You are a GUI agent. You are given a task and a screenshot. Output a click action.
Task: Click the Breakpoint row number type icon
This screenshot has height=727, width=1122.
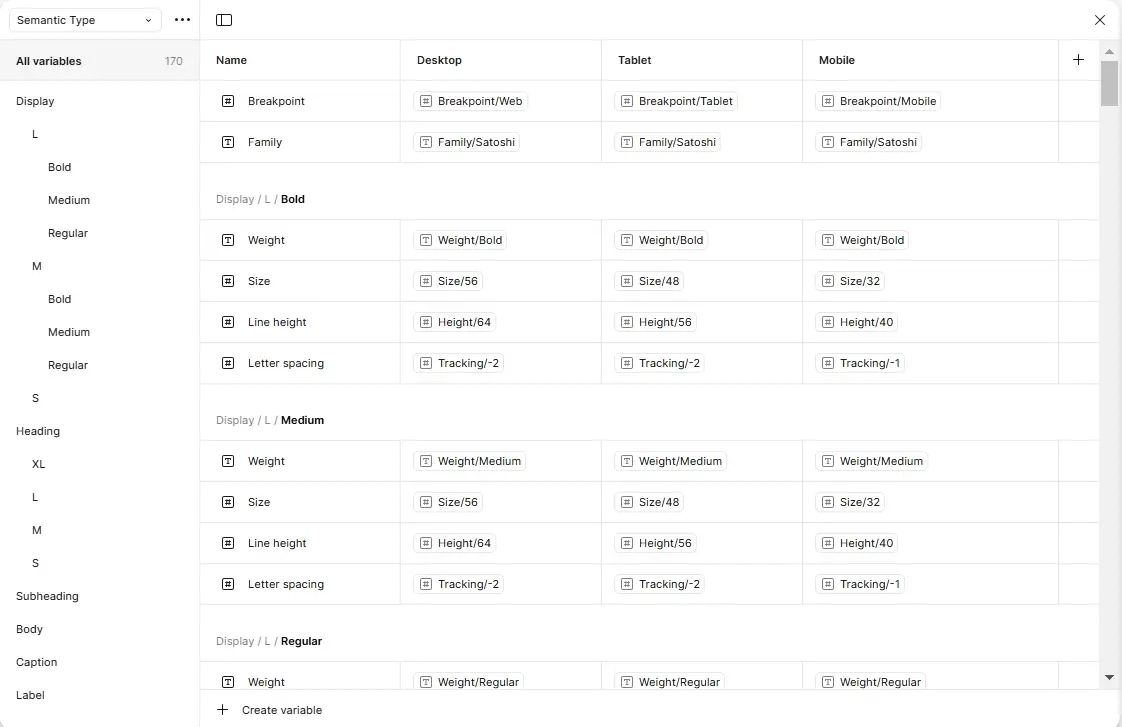click(x=228, y=101)
